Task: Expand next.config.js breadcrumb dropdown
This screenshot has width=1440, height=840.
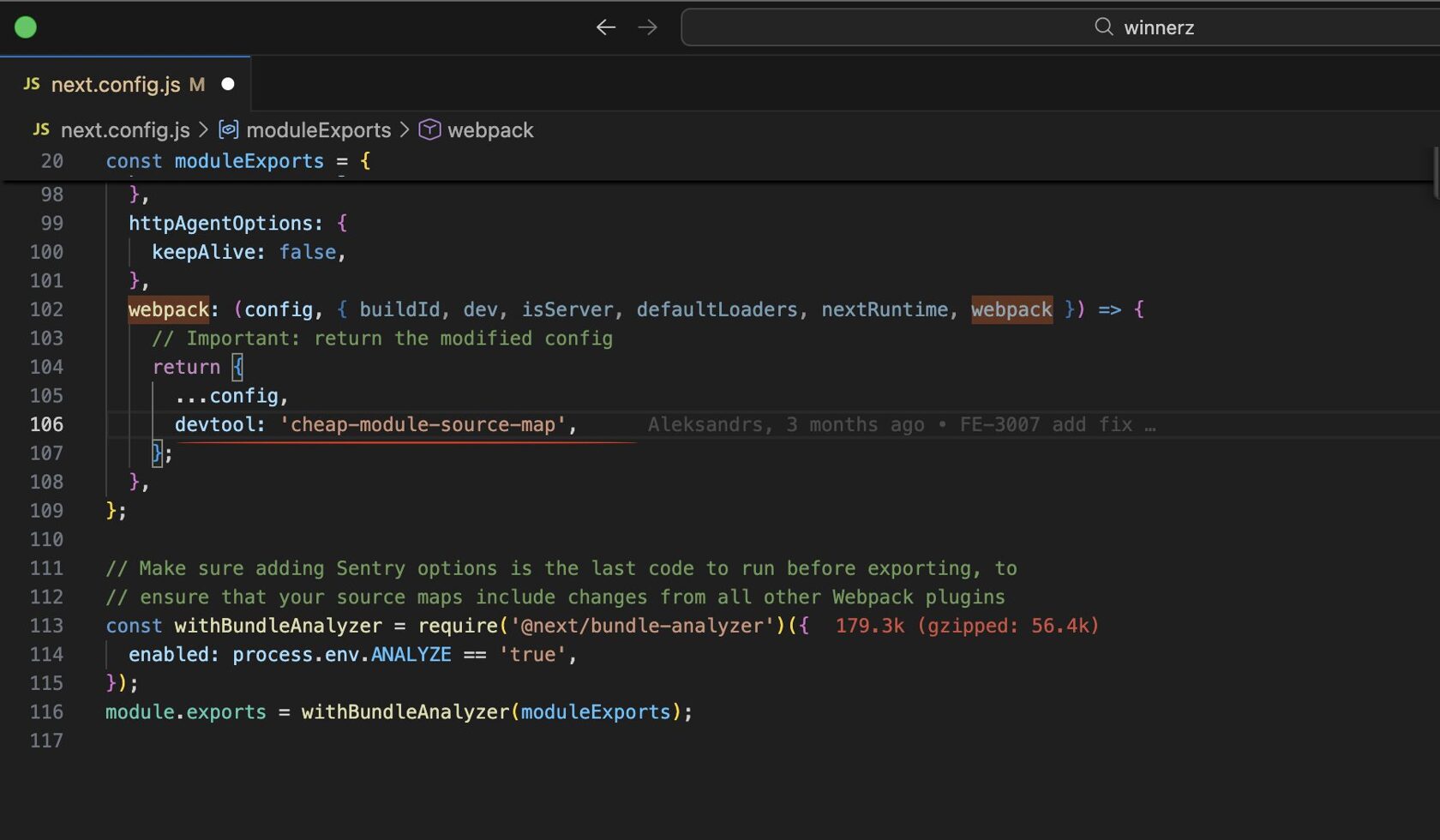Action: click(125, 129)
